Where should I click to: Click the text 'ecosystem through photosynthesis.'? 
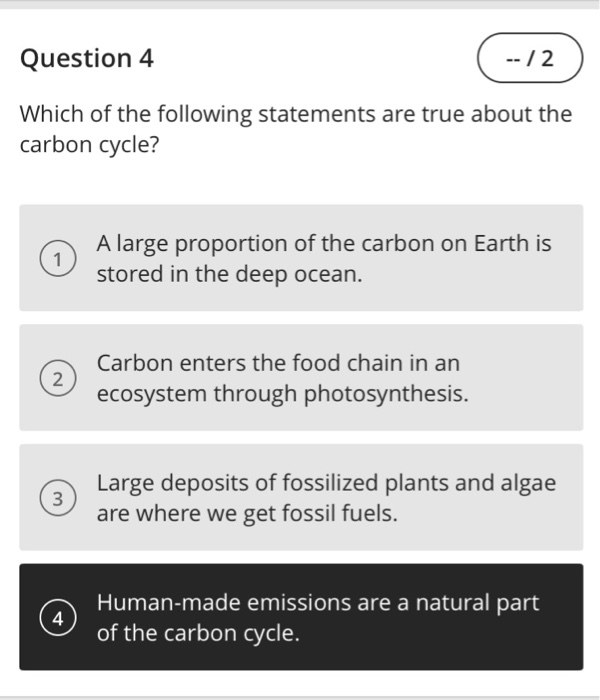click(283, 394)
